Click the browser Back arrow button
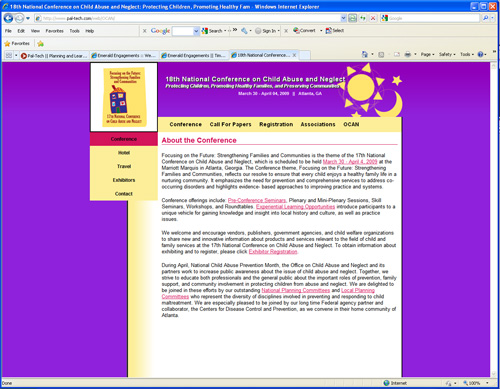This screenshot has width=500, height=389. coord(8,18)
